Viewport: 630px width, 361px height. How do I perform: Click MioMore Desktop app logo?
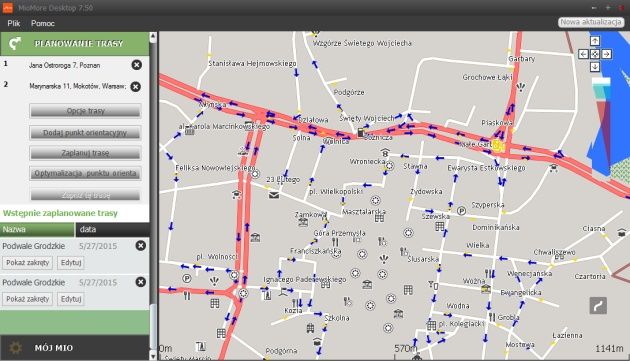(8, 8)
